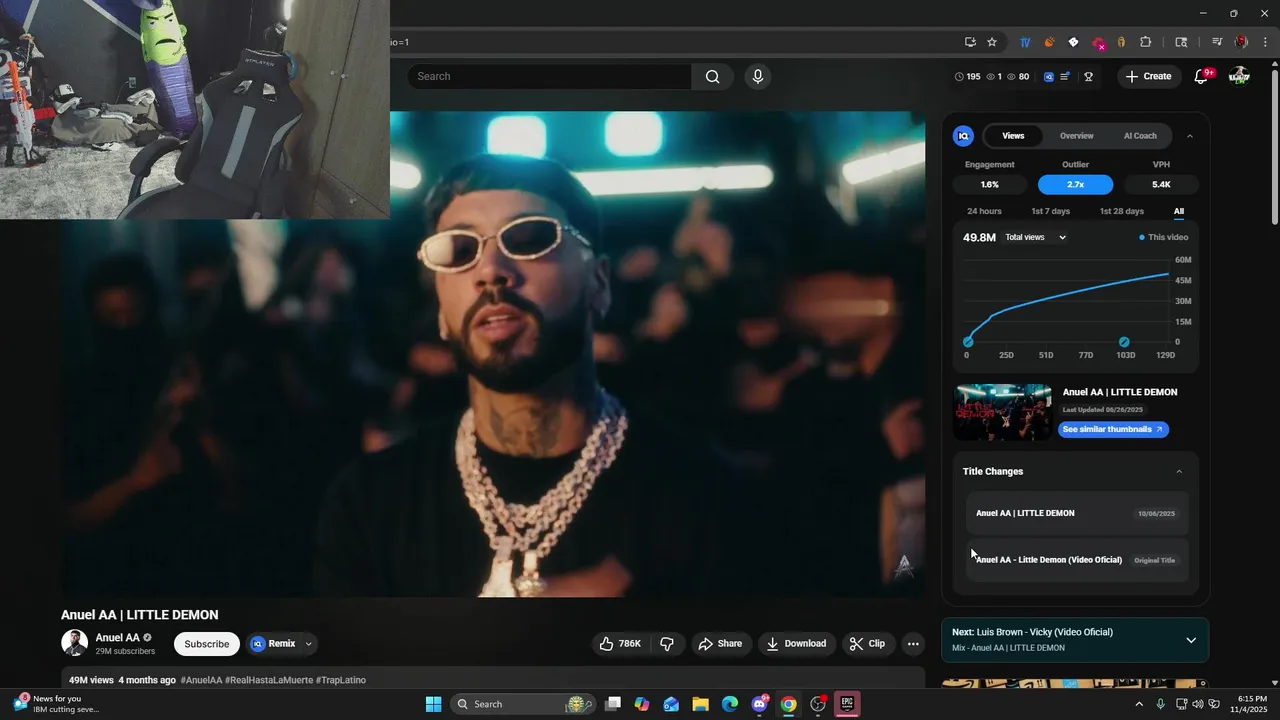Click the #AnuelAA hashtag
The height and width of the screenshot is (720, 1280).
(201, 680)
